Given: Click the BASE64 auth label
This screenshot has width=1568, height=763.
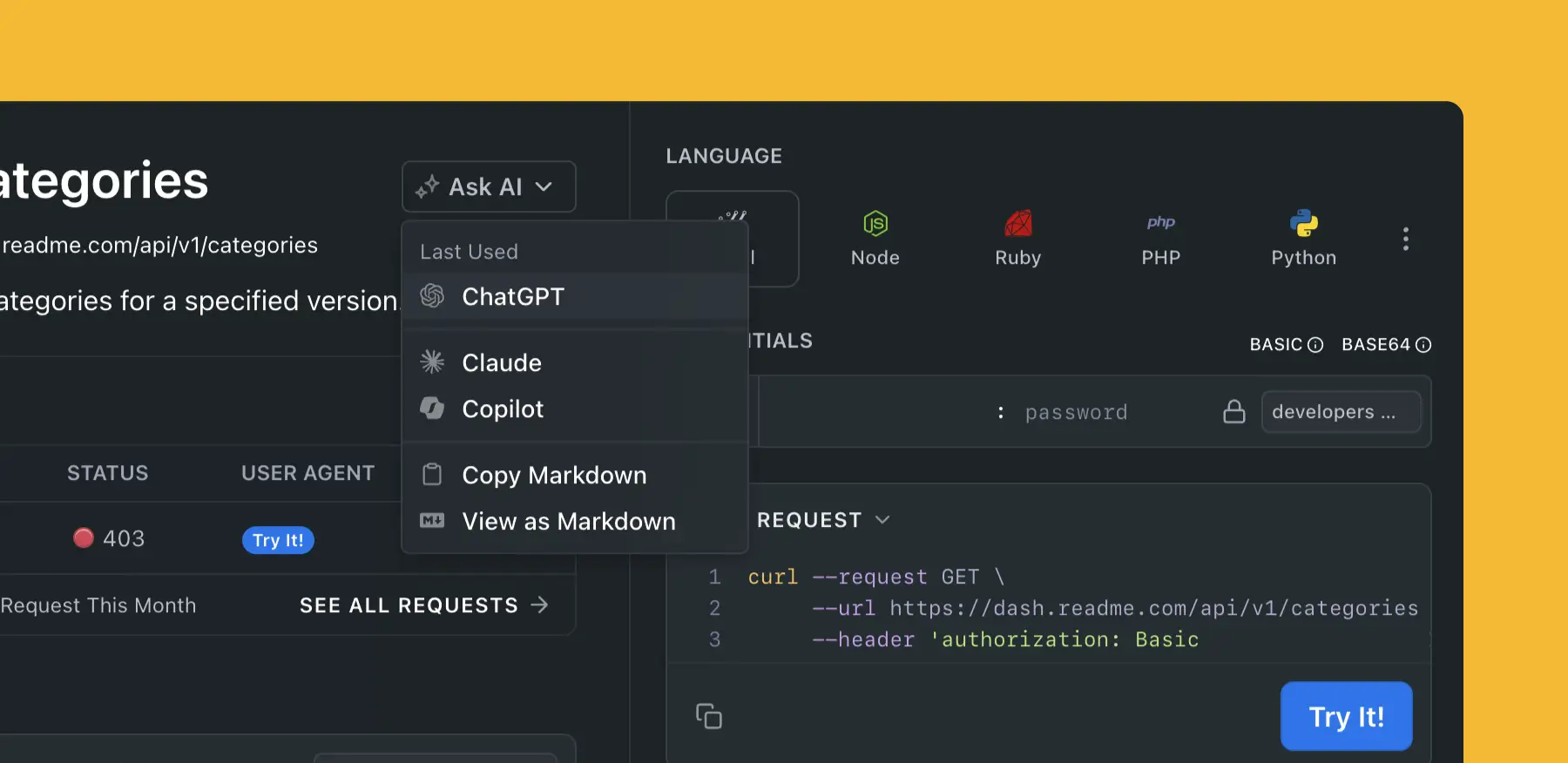Looking at the screenshot, I should tap(1375, 345).
